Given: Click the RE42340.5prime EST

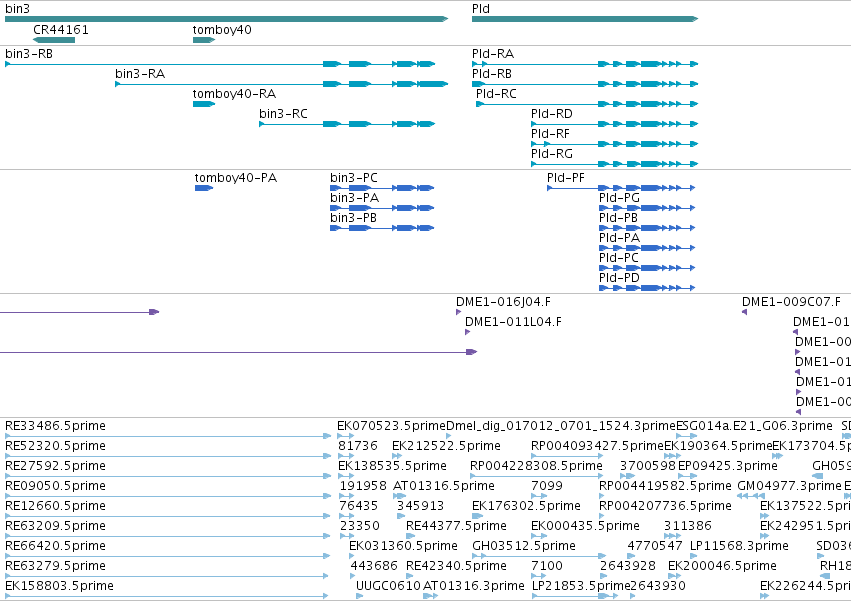Looking at the screenshot, I should [411, 576].
